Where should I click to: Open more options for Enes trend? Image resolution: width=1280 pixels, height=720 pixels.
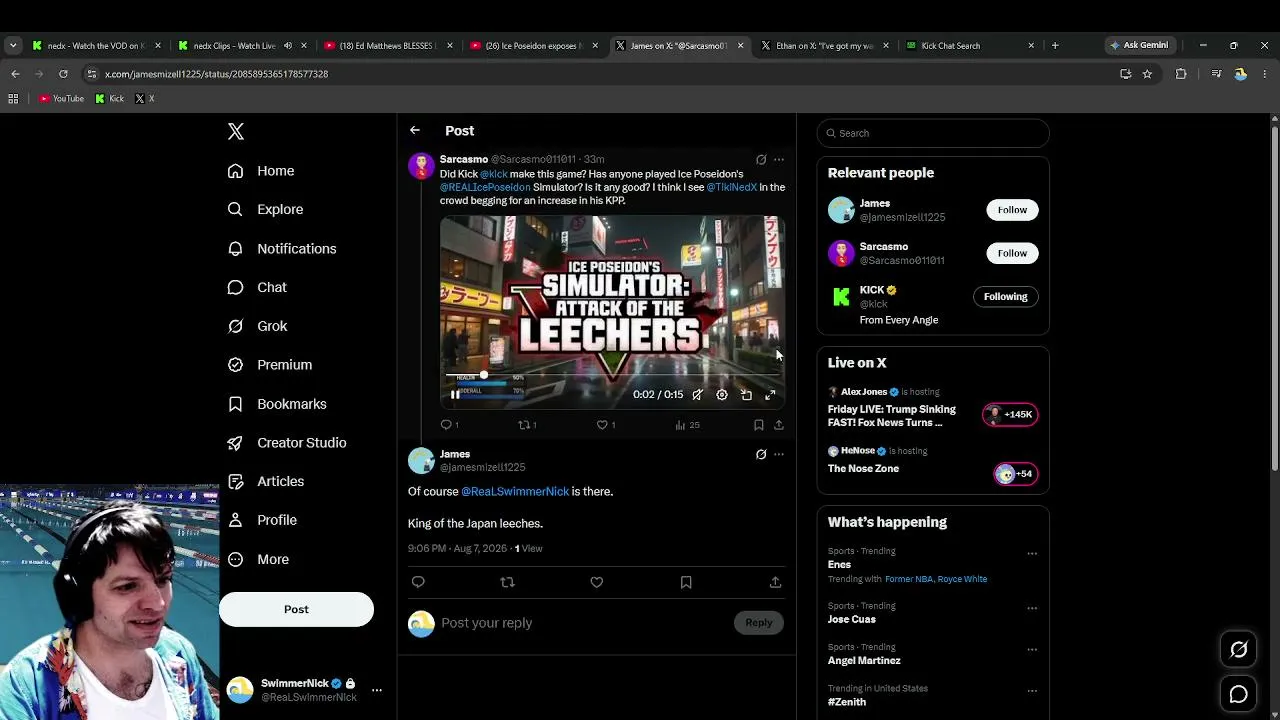[x=1032, y=553]
